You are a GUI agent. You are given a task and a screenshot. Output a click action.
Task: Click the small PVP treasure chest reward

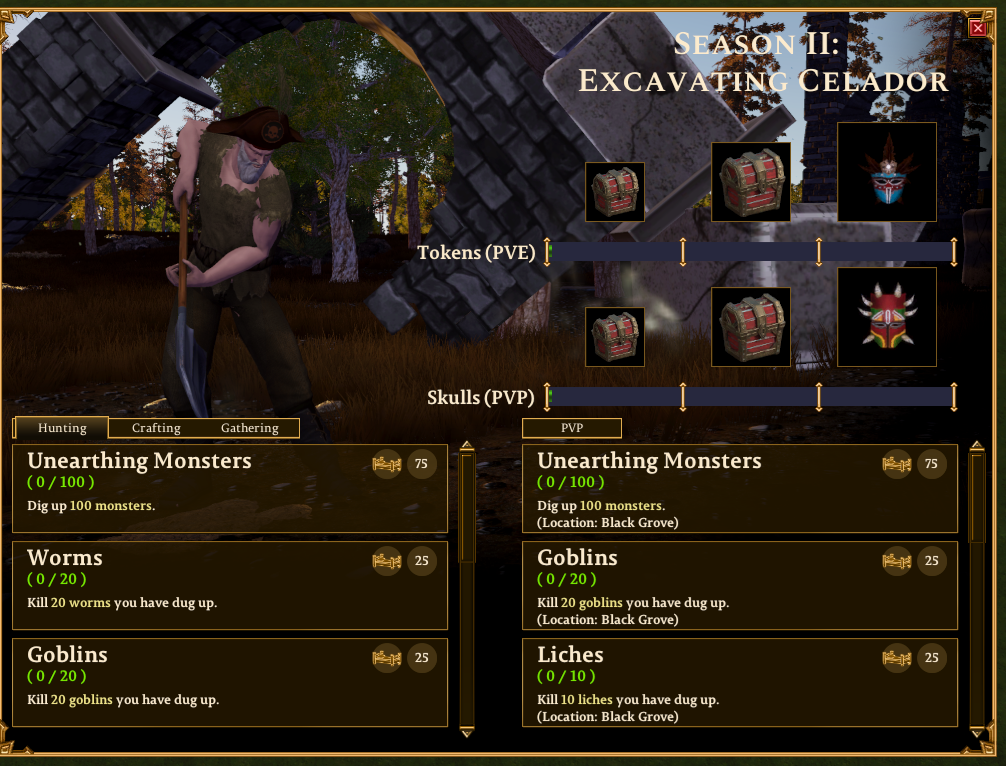coord(615,337)
